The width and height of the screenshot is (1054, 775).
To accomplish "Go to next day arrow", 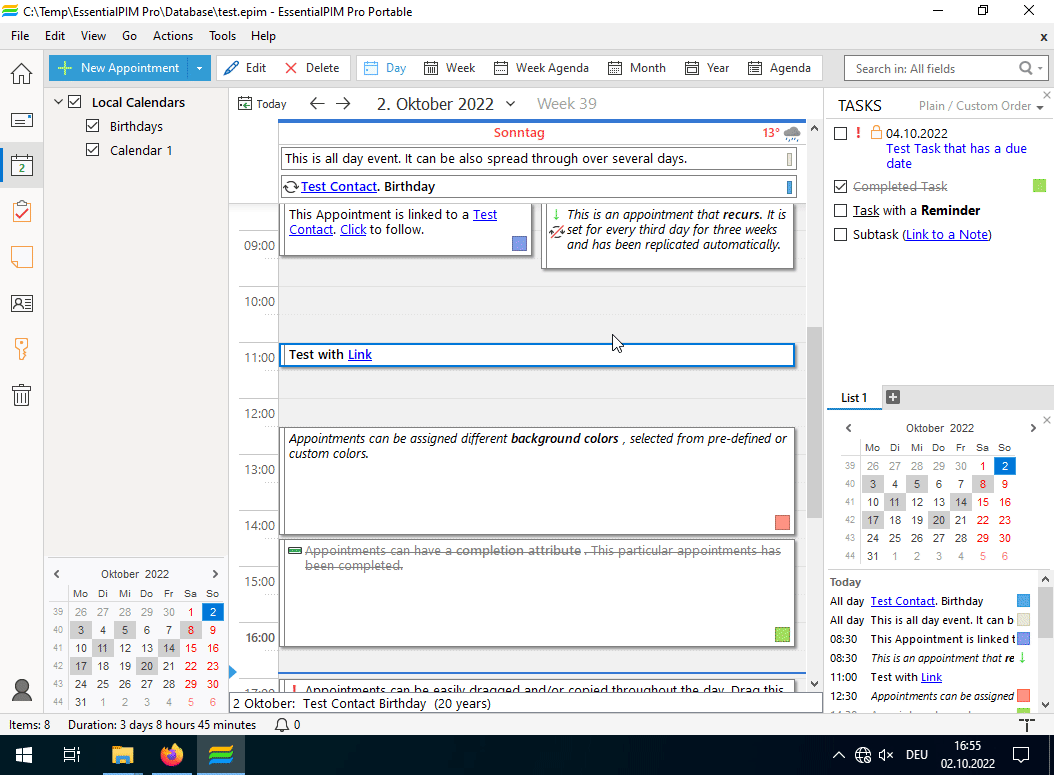I will coord(343,104).
